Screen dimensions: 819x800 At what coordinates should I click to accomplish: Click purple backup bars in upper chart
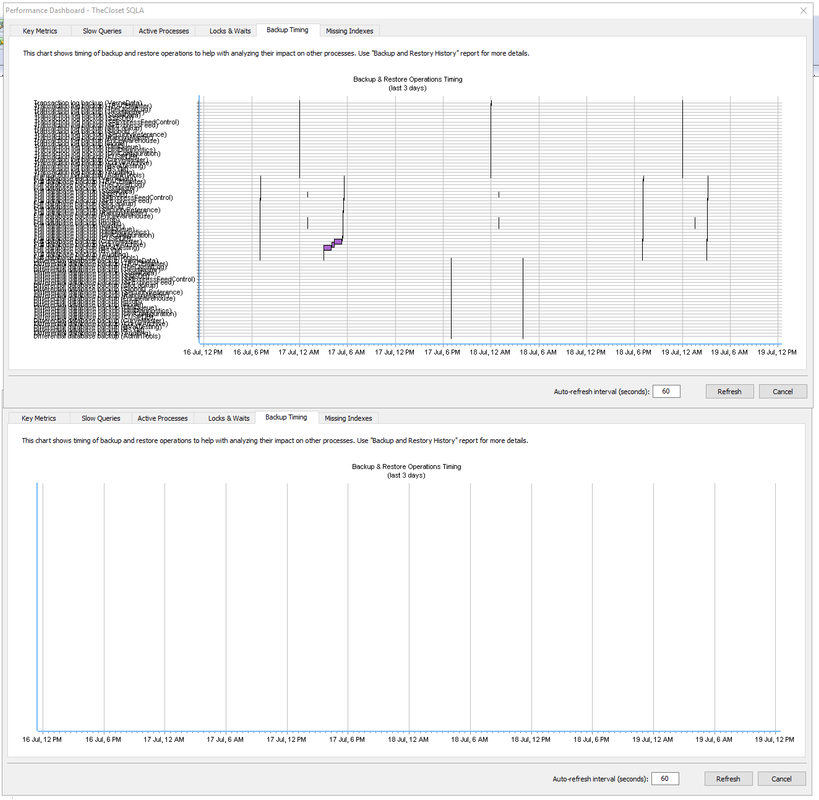[333, 244]
